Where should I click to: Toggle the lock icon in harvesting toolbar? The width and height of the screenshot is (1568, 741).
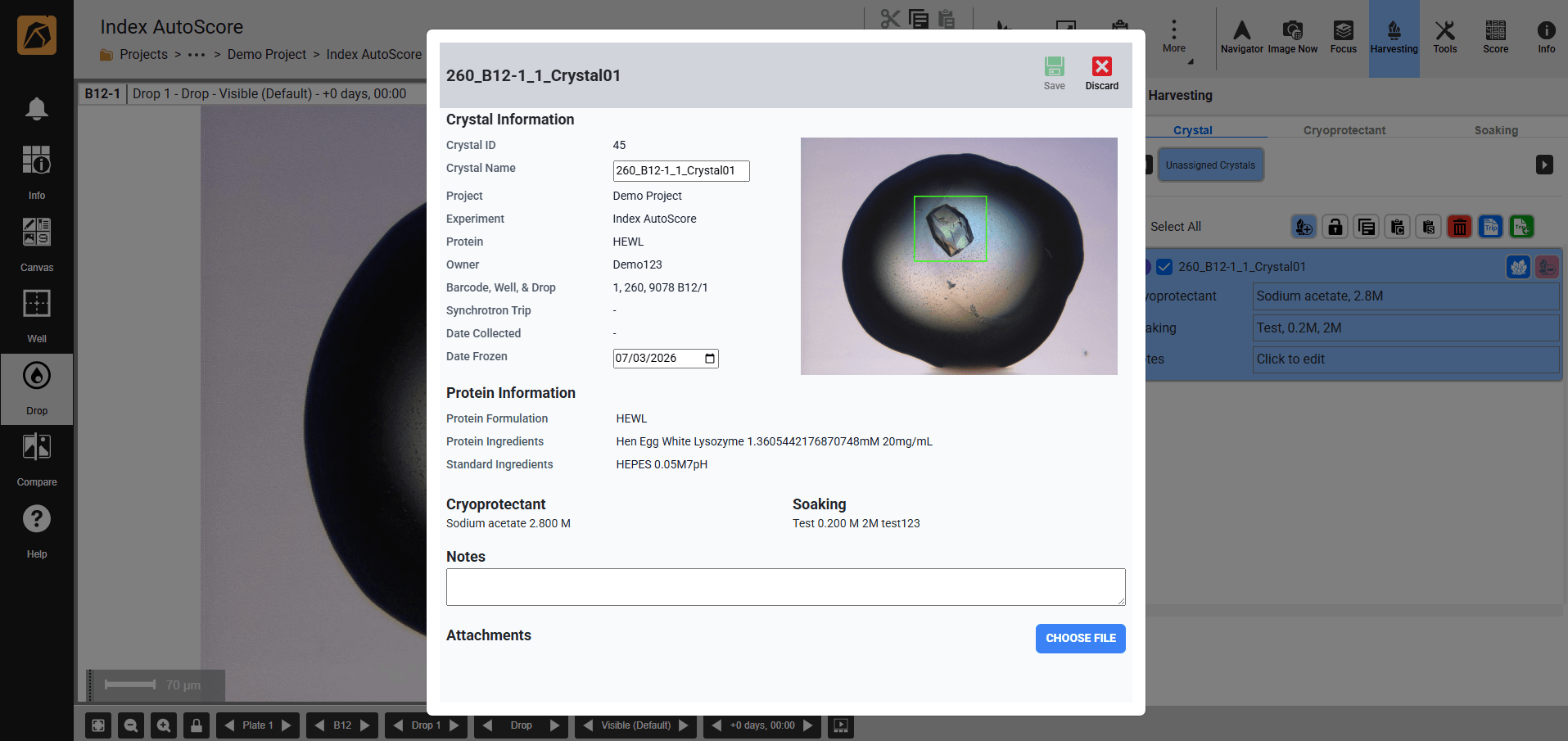point(1335,227)
